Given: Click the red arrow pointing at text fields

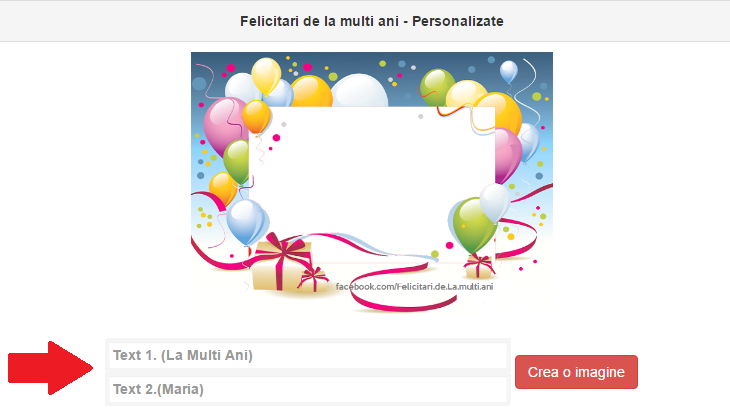Looking at the screenshot, I should point(50,368).
